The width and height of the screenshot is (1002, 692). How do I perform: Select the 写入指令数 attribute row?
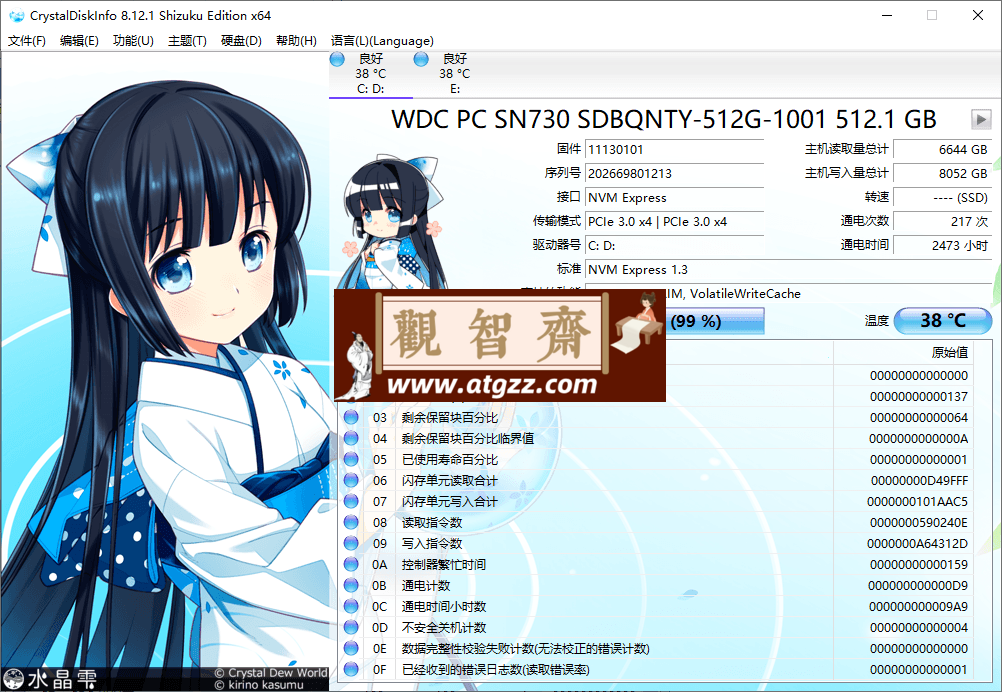click(x=656, y=543)
